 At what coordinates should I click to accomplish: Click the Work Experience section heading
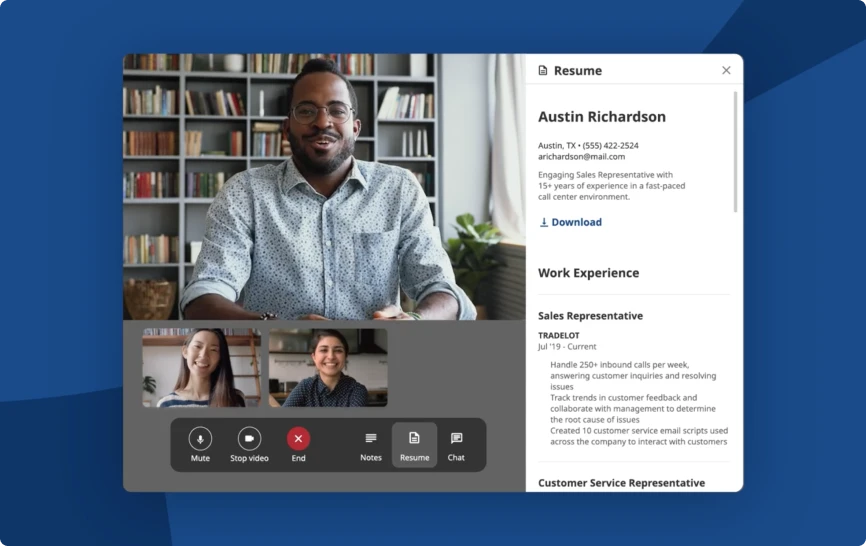588,273
